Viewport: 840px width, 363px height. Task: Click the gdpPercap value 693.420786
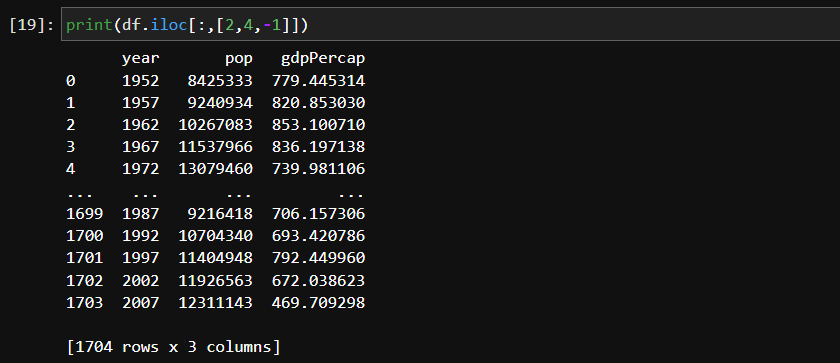[x=318, y=236]
